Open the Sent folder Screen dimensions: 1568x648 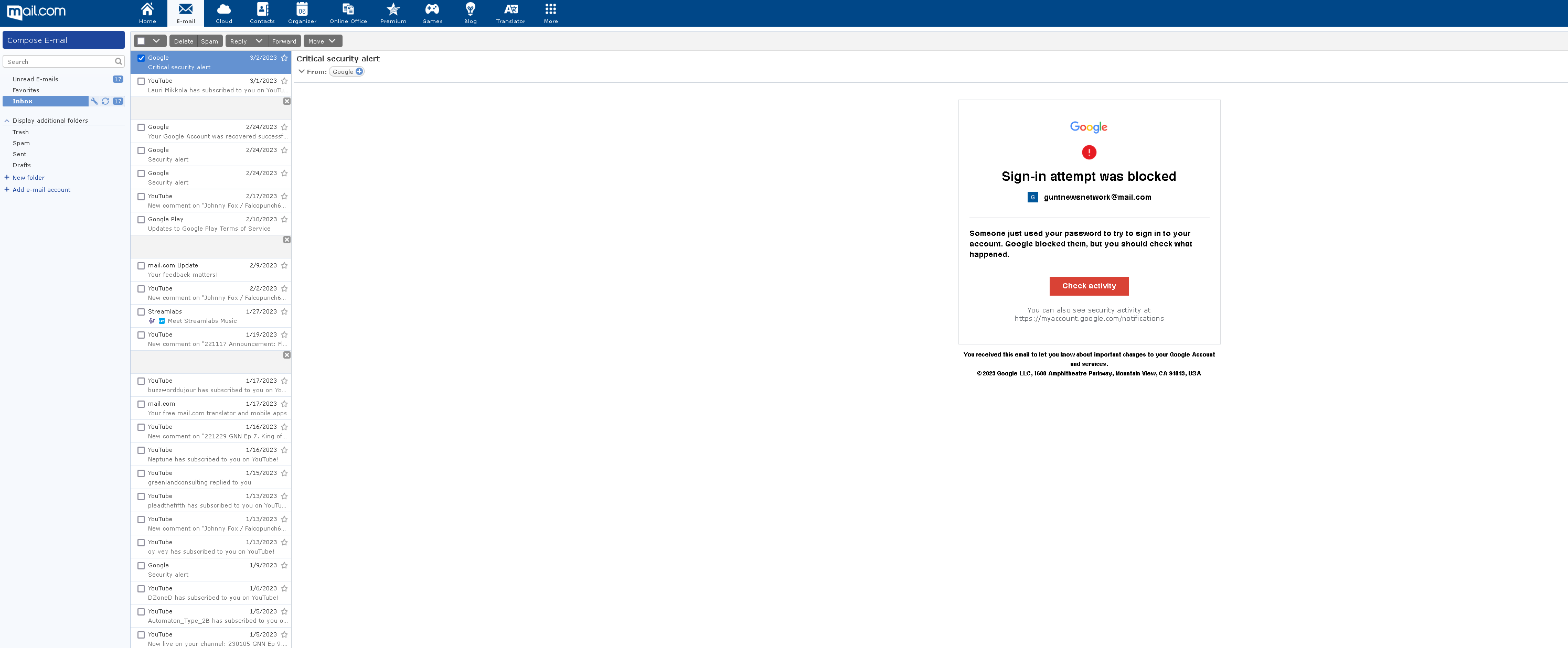click(19, 154)
